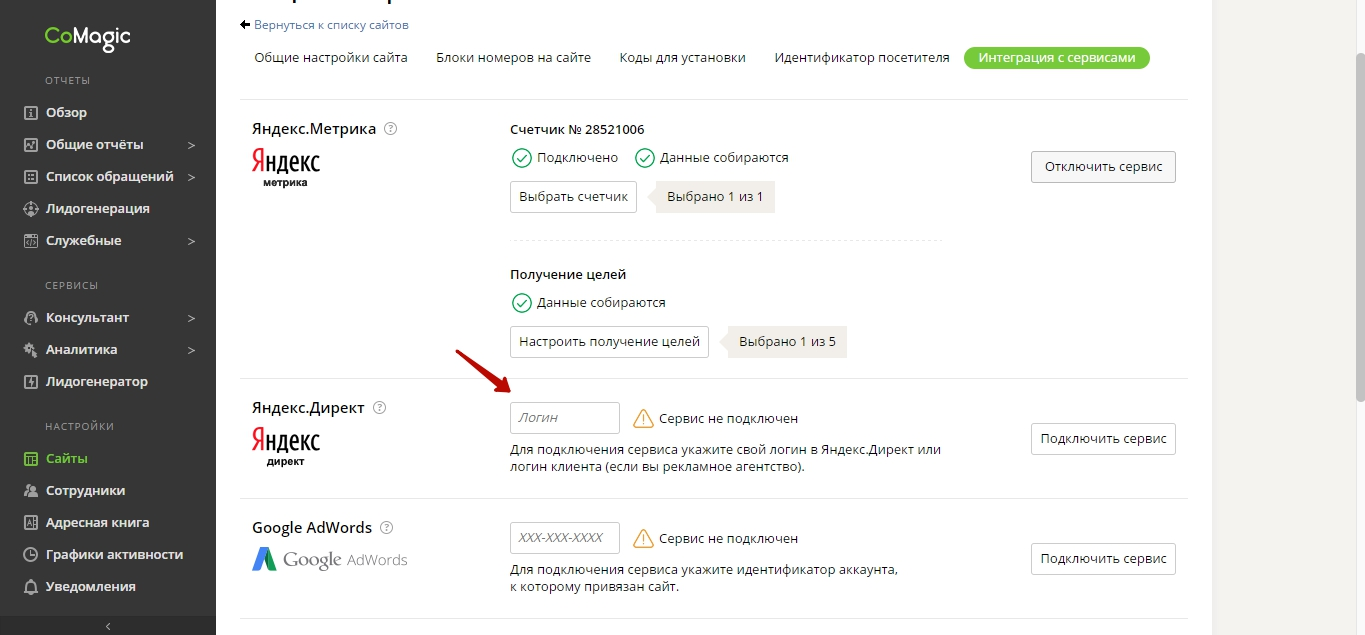
Task: Open the Блоки номеров на сайте tab
Action: click(x=513, y=58)
